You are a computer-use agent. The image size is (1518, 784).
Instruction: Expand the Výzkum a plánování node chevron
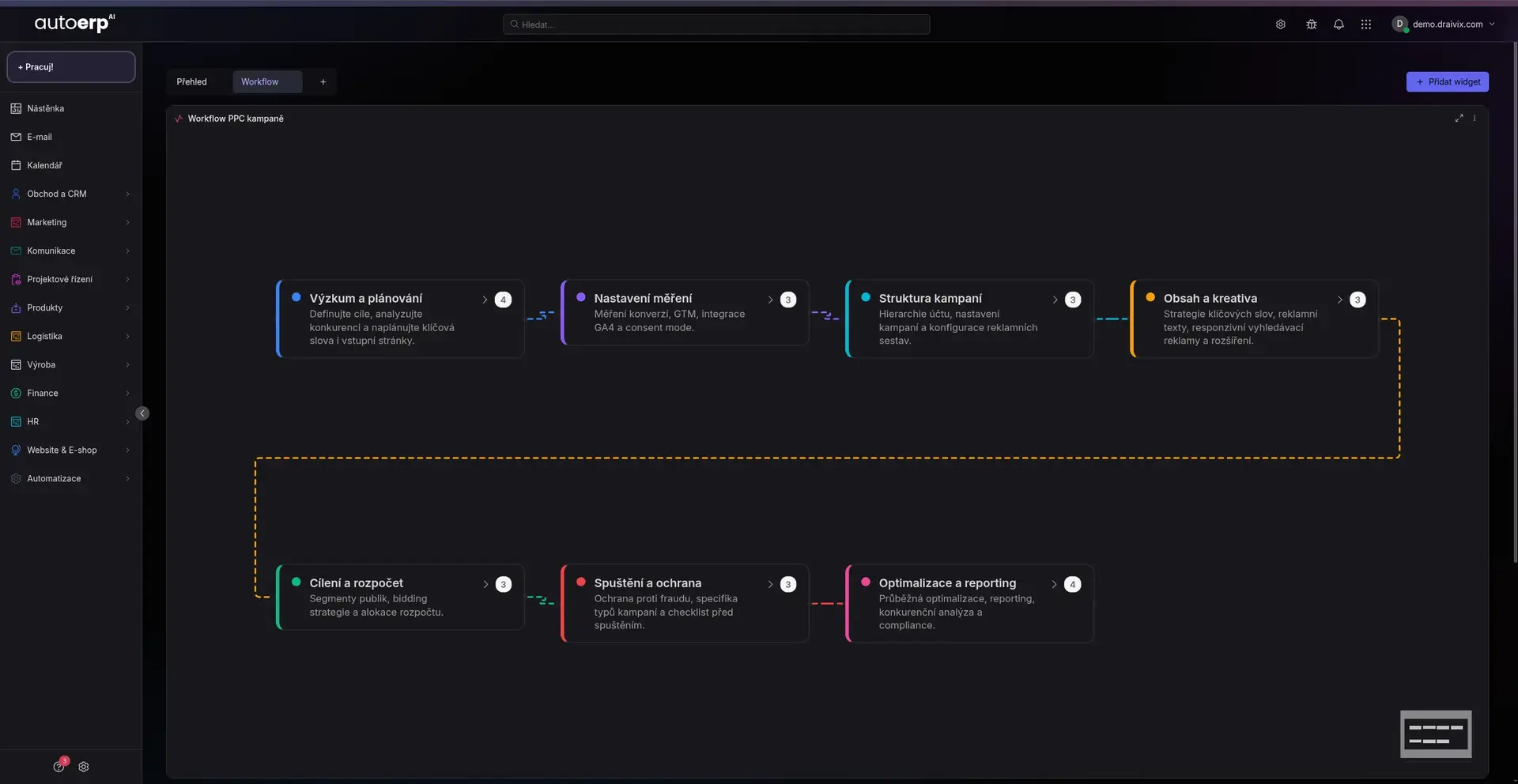pyautogui.click(x=485, y=300)
